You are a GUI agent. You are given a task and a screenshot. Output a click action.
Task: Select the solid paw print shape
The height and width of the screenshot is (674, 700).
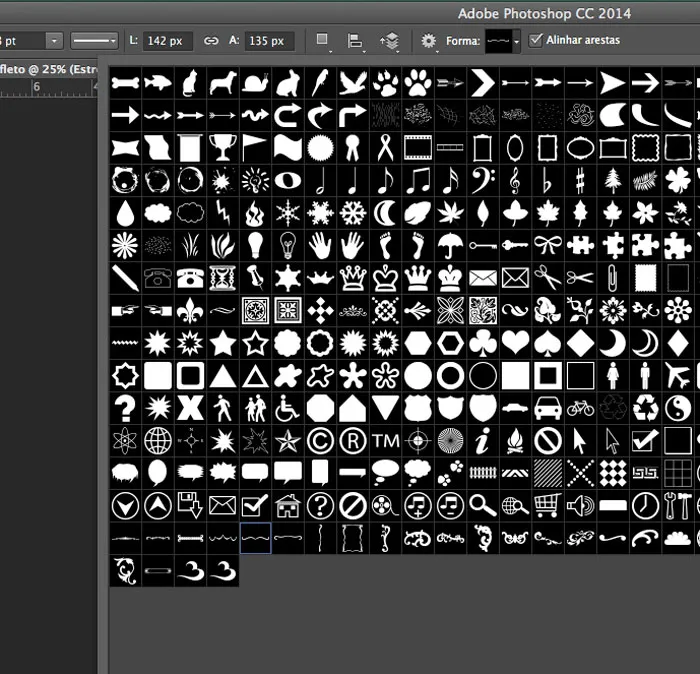click(418, 83)
